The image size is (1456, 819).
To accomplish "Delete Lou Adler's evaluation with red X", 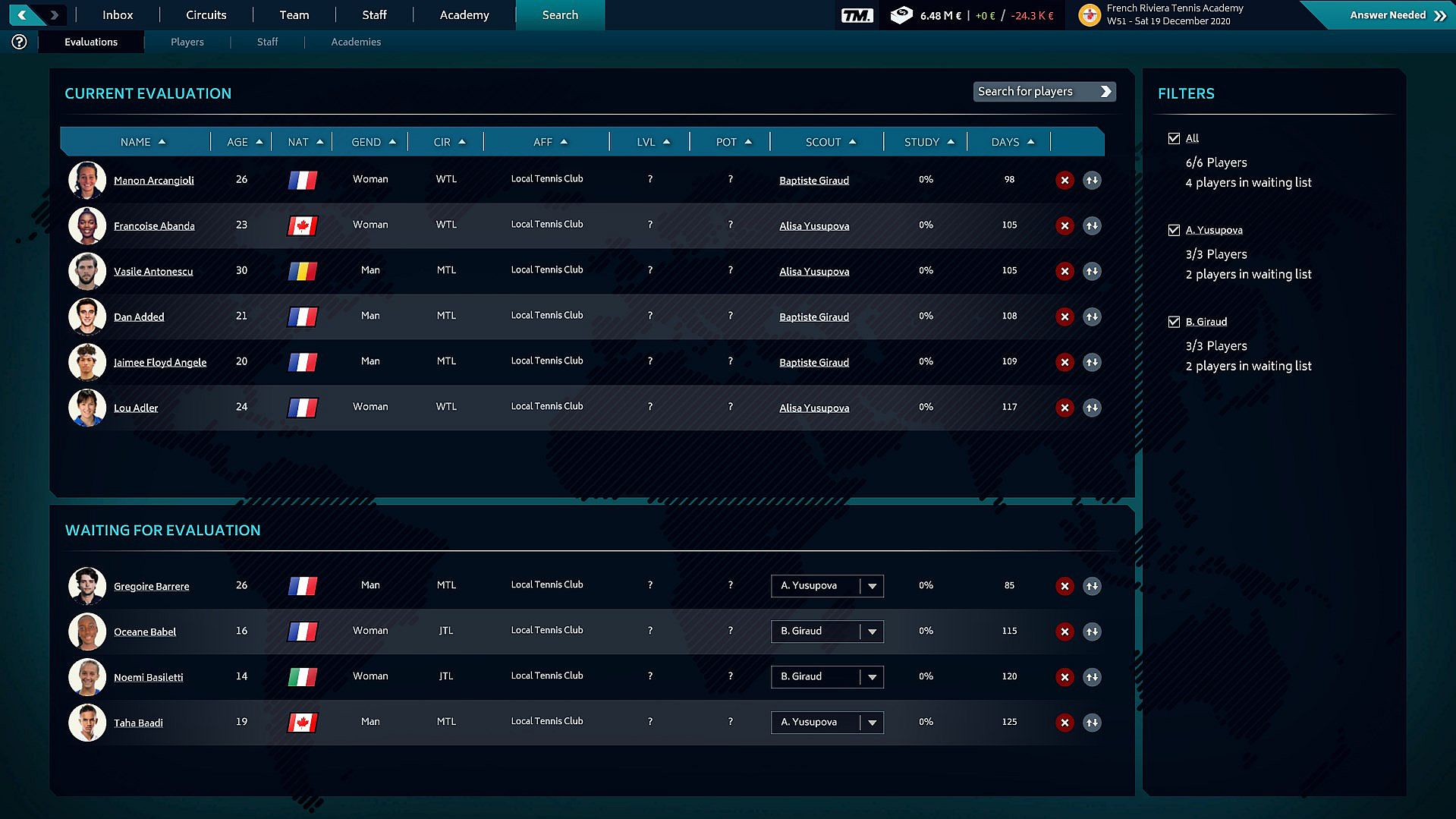I will point(1064,408).
